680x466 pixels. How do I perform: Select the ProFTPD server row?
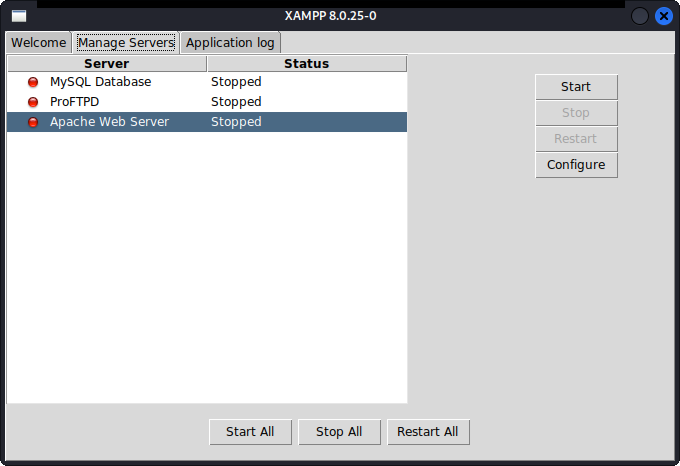click(207, 102)
